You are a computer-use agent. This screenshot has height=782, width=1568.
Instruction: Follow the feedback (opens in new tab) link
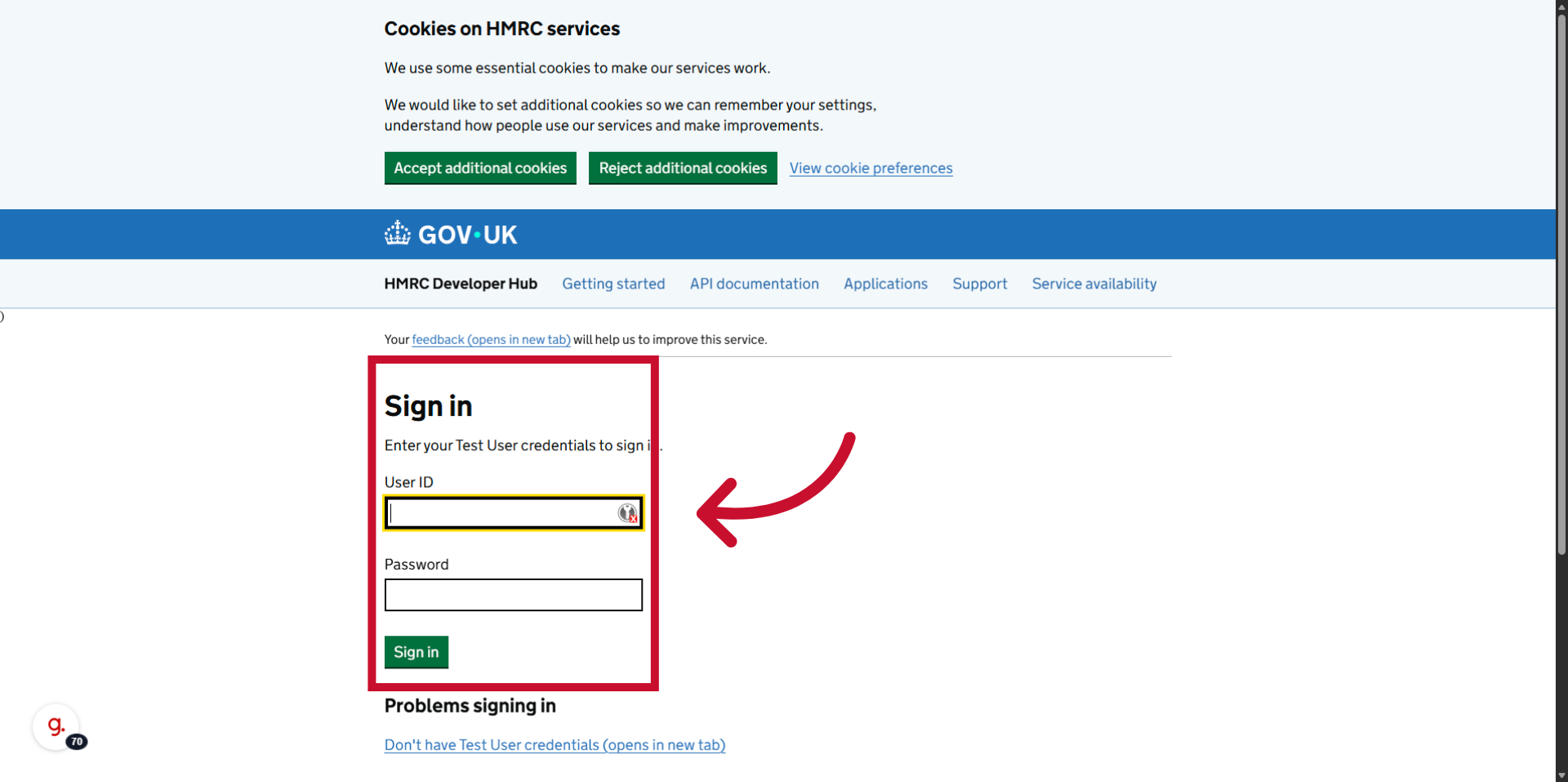[x=491, y=340]
